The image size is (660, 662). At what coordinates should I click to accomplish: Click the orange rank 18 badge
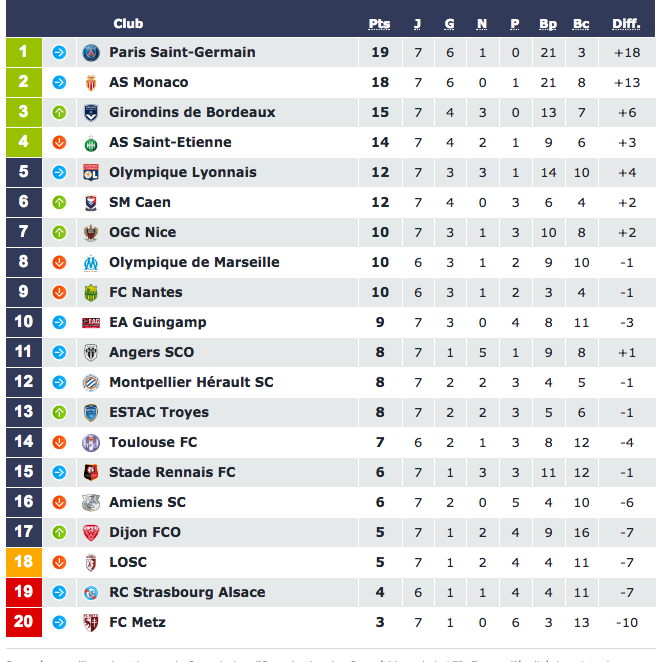coord(24,562)
